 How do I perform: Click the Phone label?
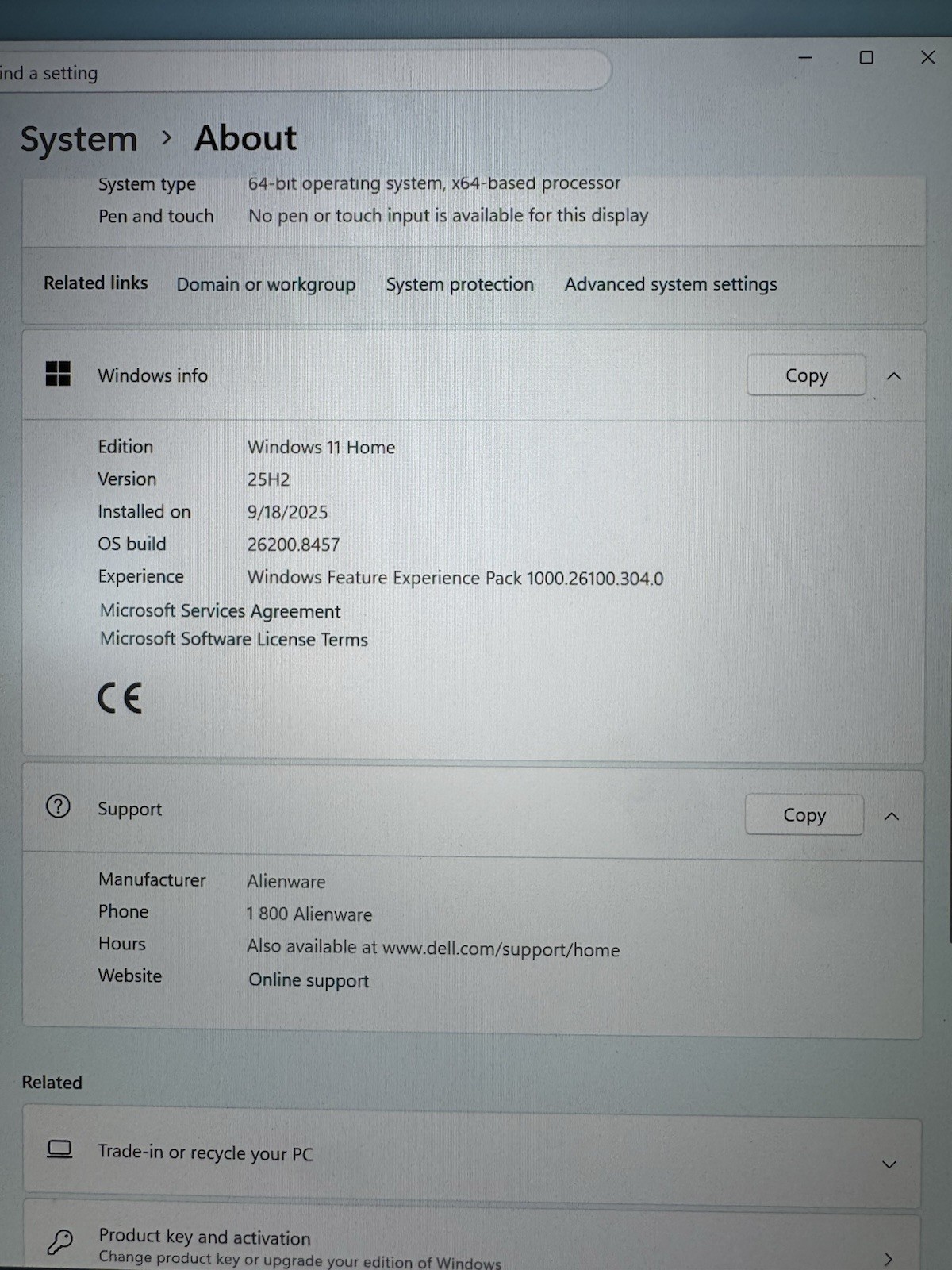pos(123,911)
